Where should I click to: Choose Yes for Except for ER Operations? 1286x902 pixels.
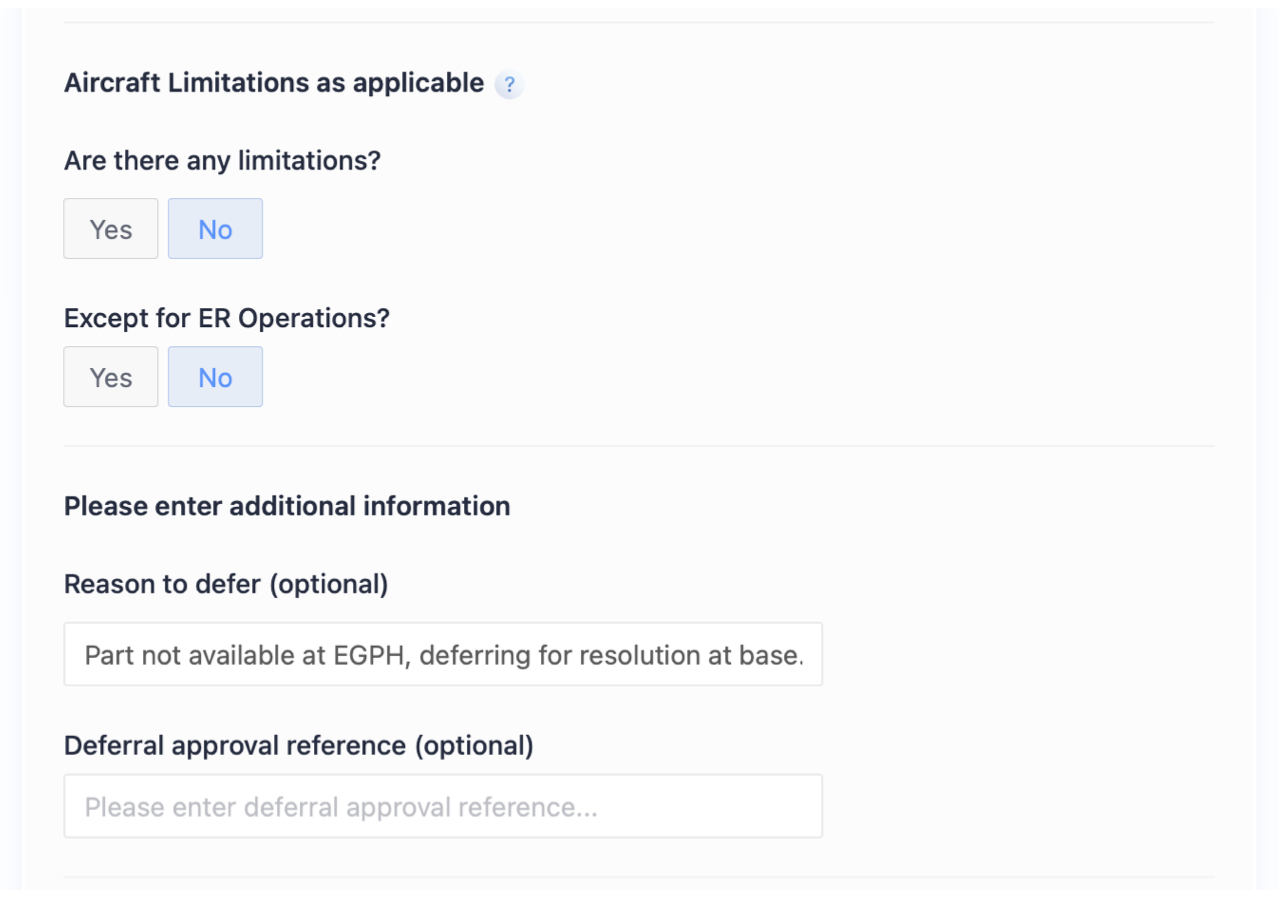111,377
